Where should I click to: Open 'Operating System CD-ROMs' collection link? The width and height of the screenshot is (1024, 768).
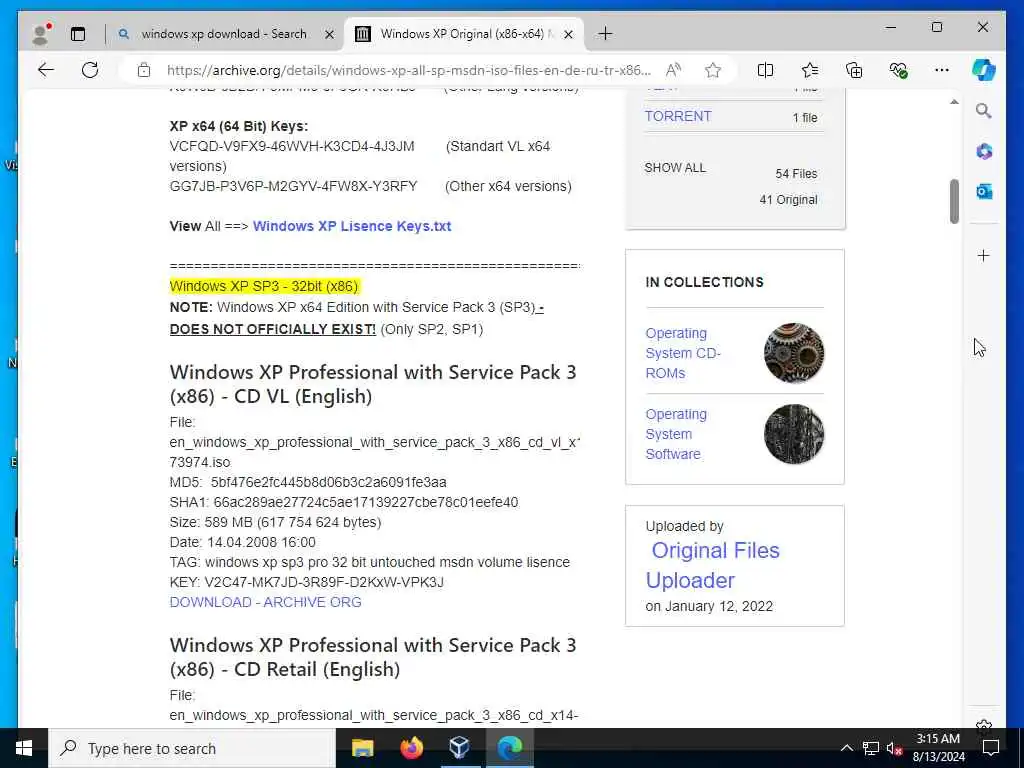(x=683, y=353)
